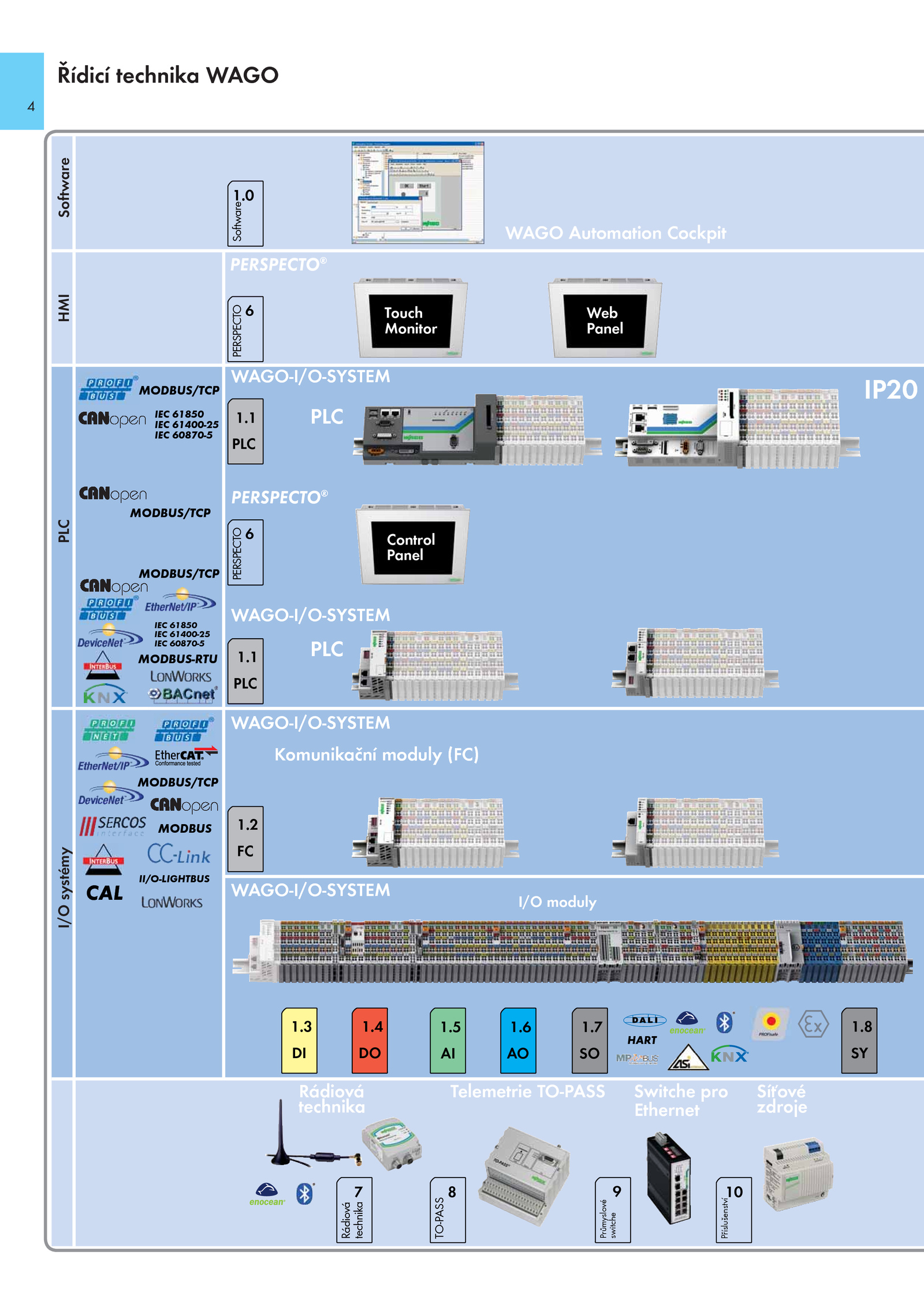The image size is (924, 1307).
Task: Click the 'WAGO Automation Cockpit' caption
Action: click(616, 233)
